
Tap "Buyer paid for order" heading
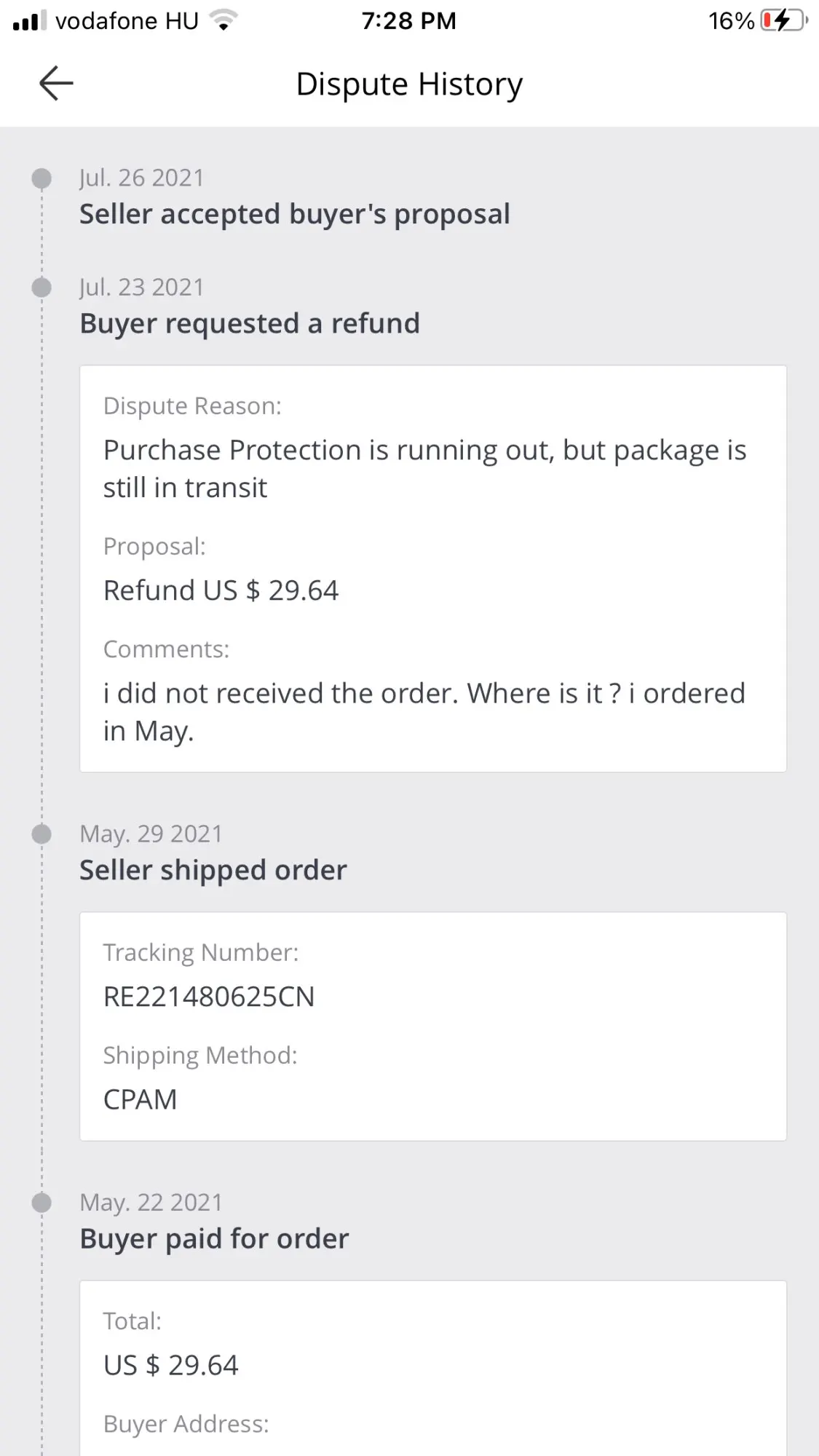tap(215, 1238)
